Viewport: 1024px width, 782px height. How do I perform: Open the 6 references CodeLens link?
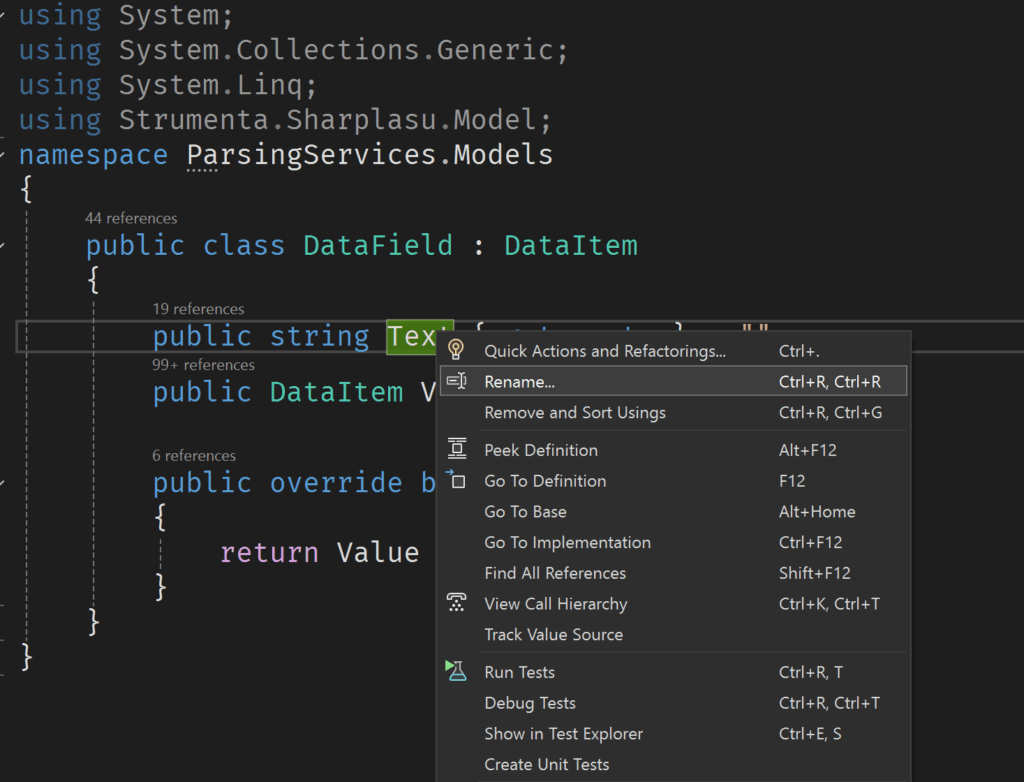tap(194, 455)
